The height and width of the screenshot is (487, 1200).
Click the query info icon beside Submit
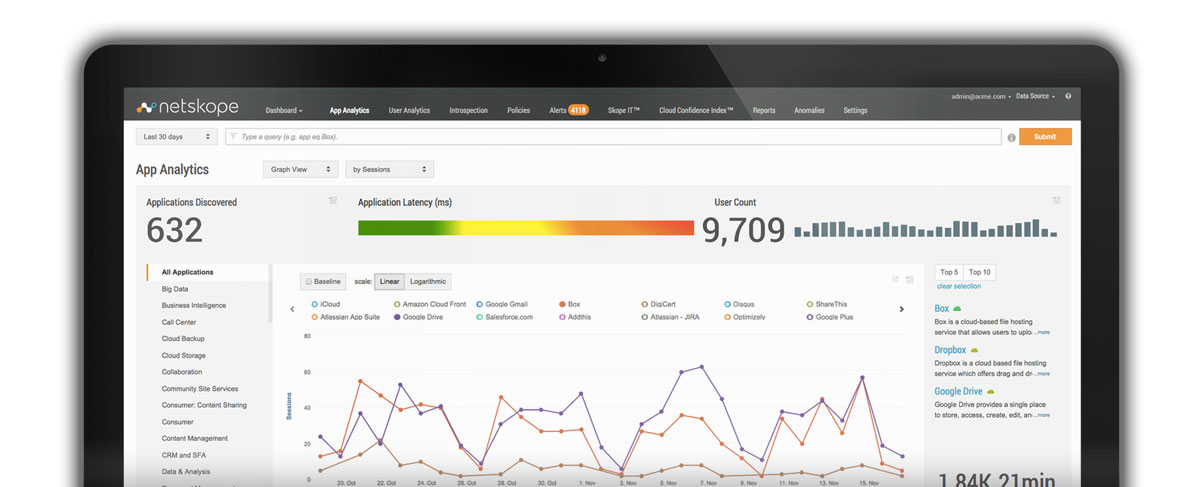1010,137
